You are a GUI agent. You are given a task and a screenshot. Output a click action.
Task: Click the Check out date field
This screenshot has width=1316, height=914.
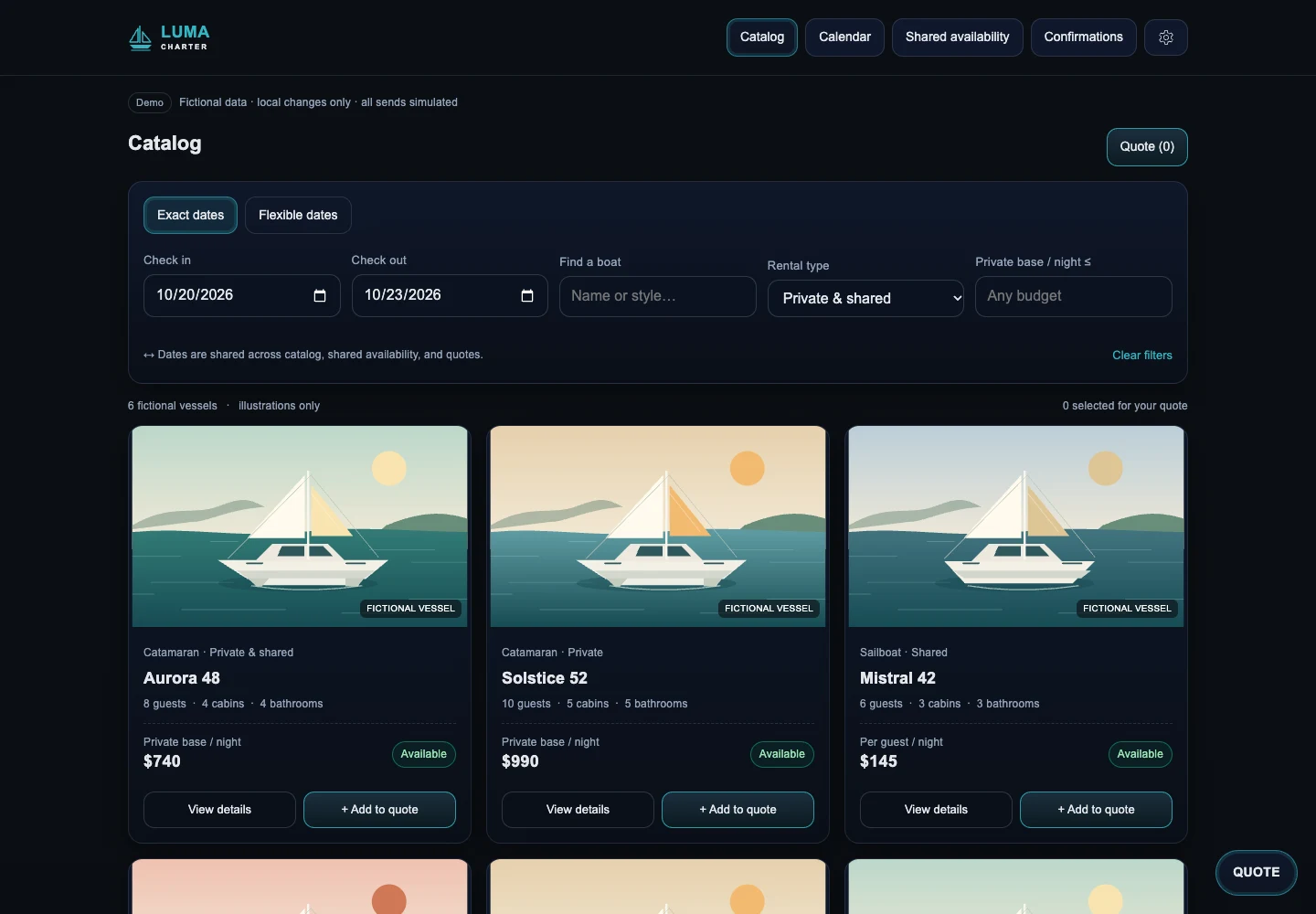[450, 296]
